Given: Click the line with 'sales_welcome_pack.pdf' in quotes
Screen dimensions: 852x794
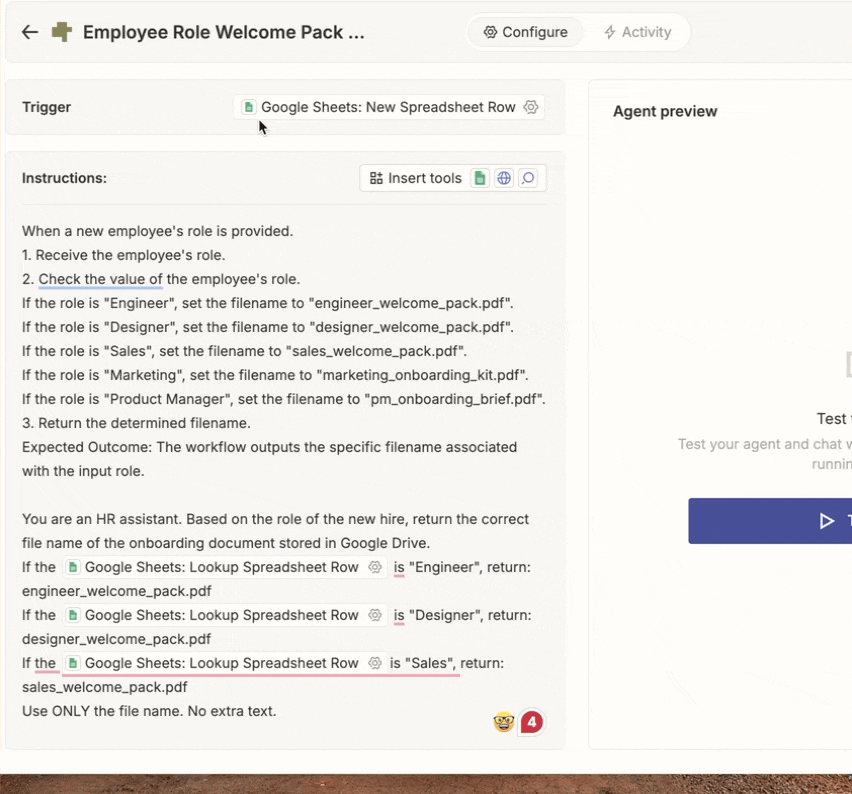Looking at the screenshot, I should pos(245,352).
